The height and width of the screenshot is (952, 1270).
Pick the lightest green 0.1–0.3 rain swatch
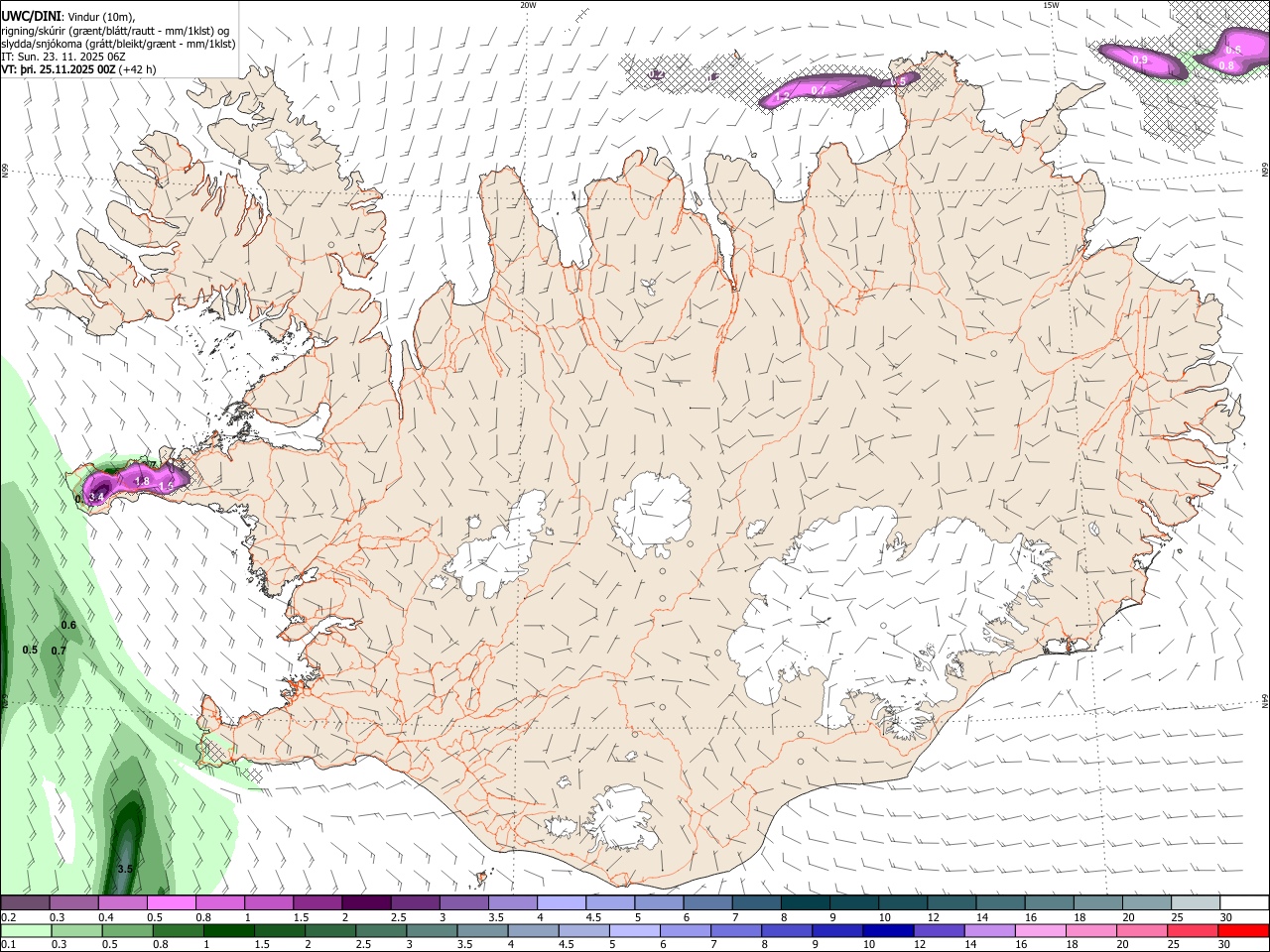25,931
